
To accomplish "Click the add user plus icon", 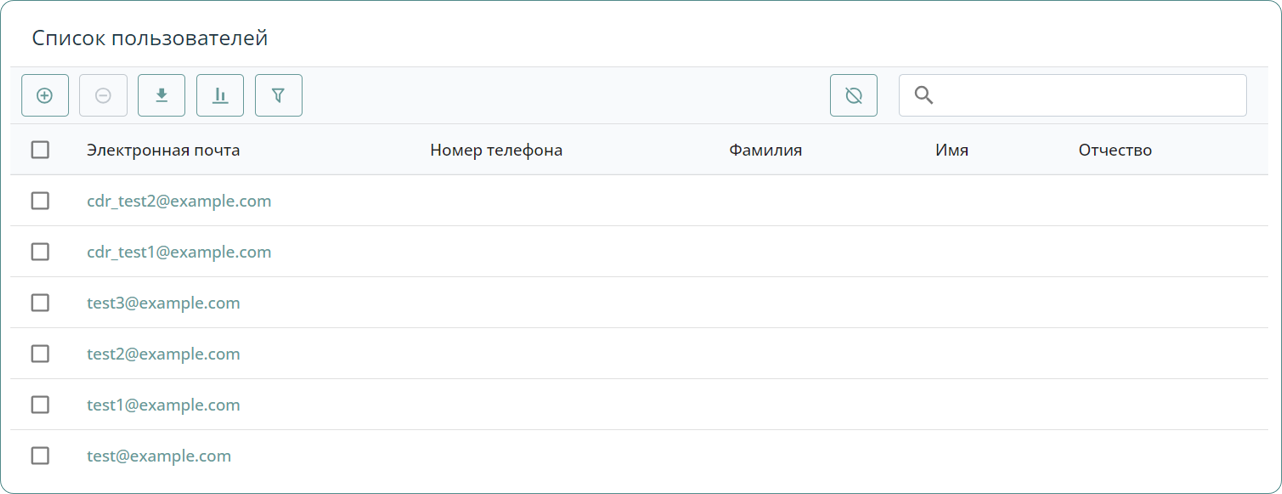I will tap(45, 96).
